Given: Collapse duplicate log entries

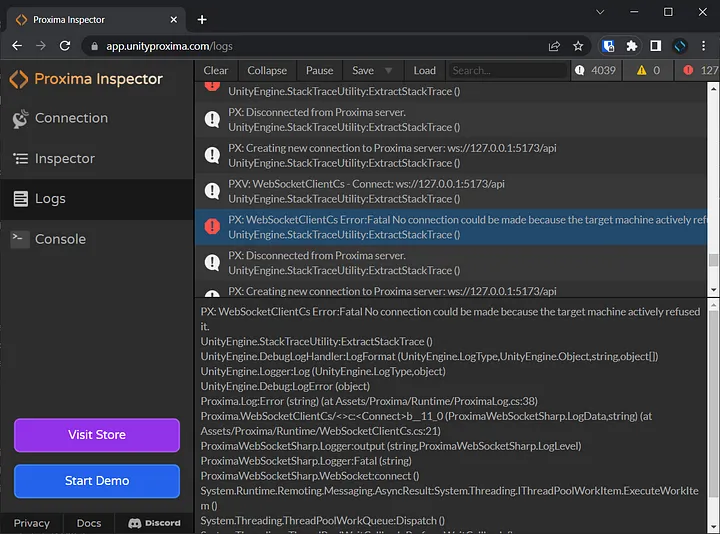Looking at the screenshot, I should (x=267, y=71).
